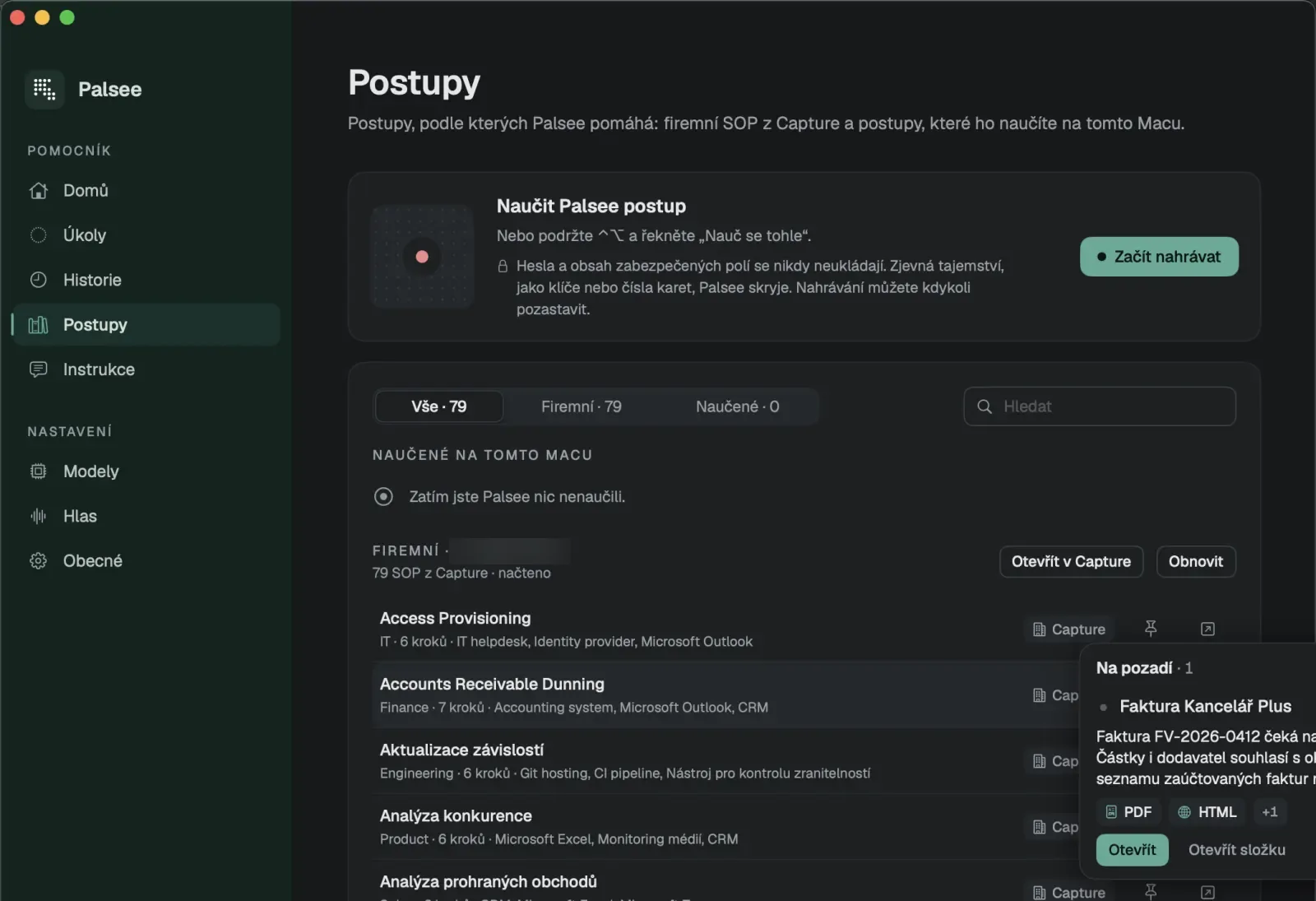1316x901 pixels.
Task: Open the Aktualizace závislostí procedure
Action: click(725, 760)
